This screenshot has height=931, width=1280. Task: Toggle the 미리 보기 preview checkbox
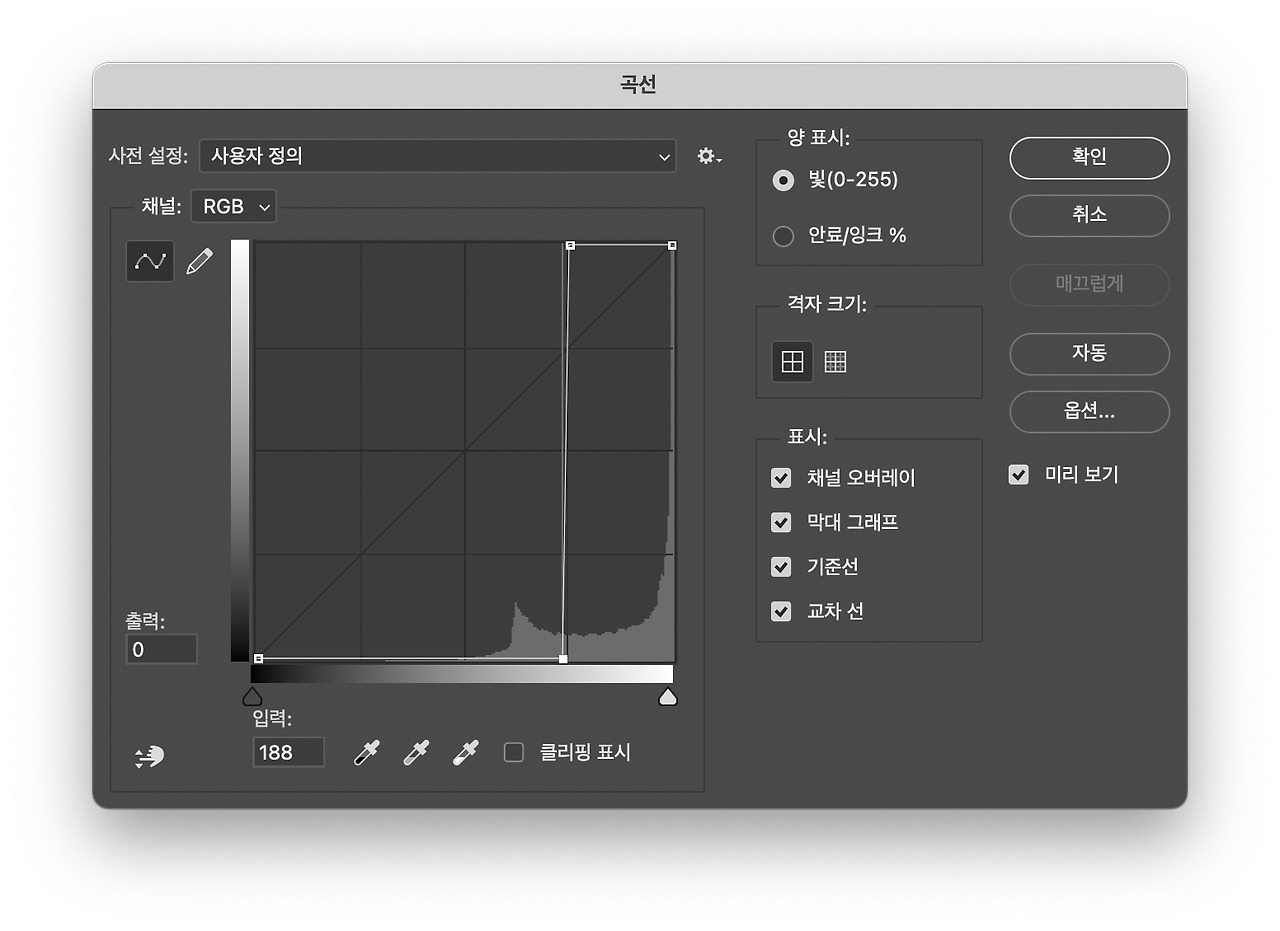click(1018, 475)
